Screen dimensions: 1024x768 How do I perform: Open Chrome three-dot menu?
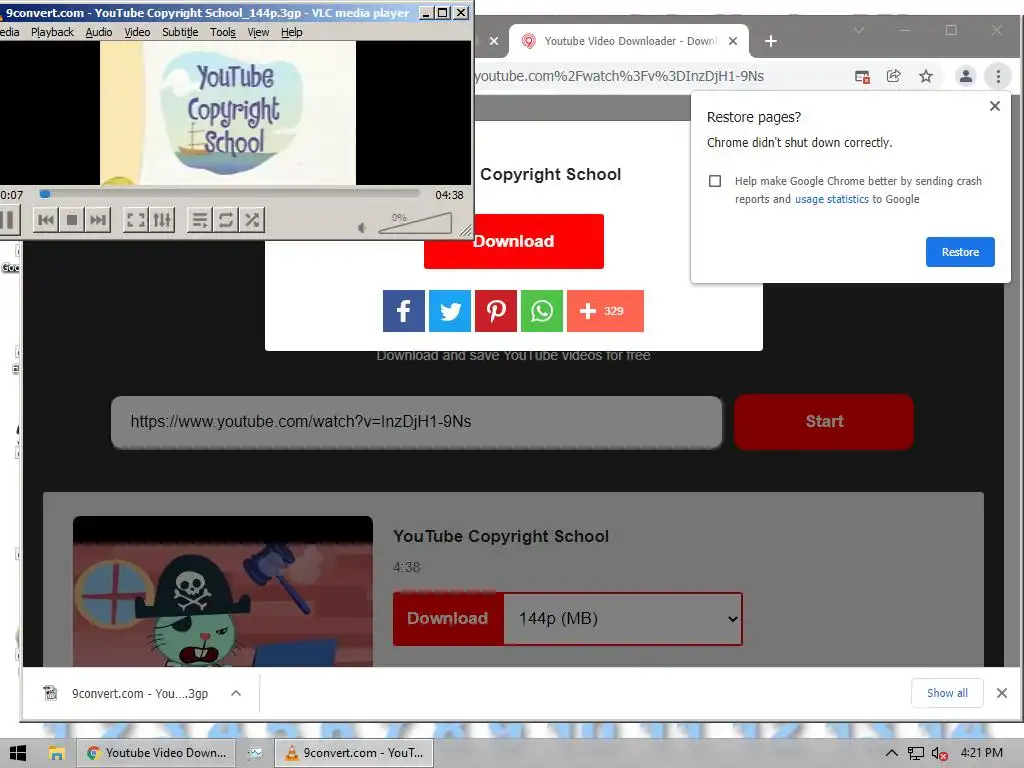[x=998, y=76]
